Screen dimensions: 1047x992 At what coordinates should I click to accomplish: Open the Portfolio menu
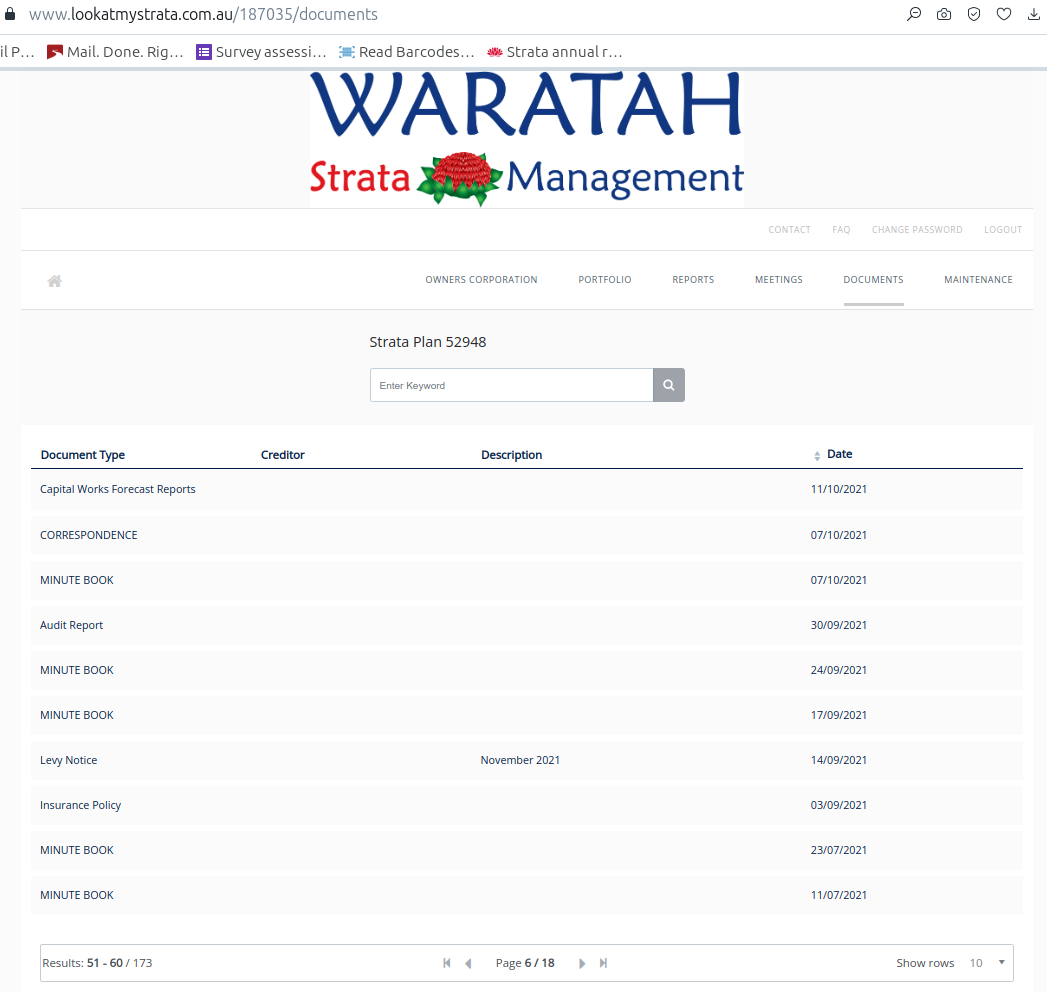[605, 280]
